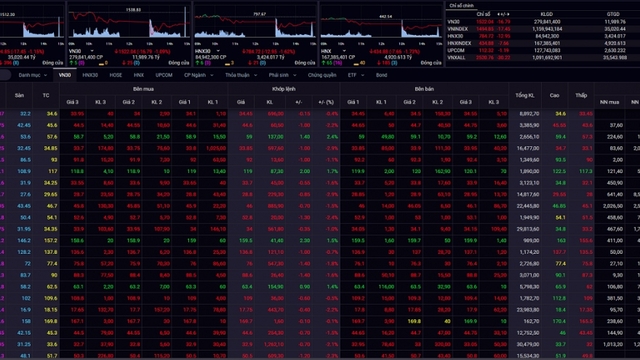Open the HNX30 chart selector arrow

pos(218,51)
